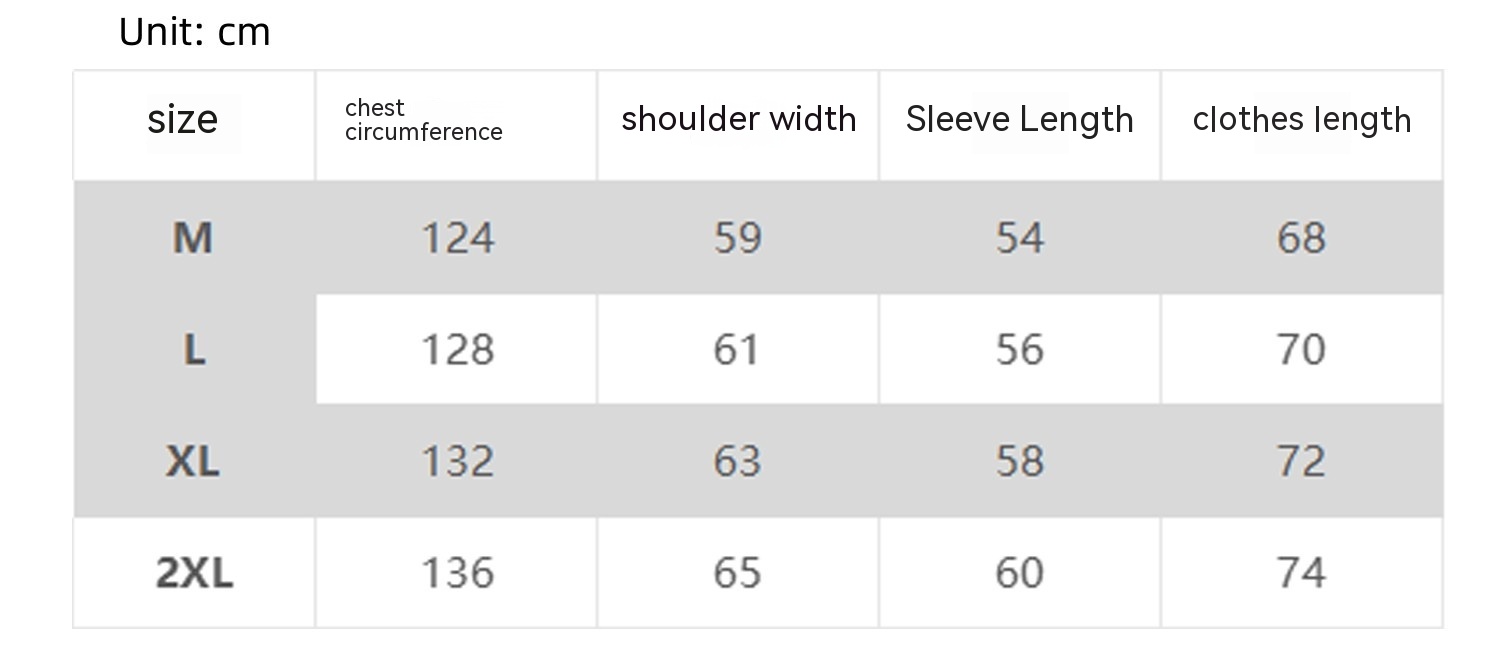Click shoulder width value 63 for XL

(x=738, y=461)
